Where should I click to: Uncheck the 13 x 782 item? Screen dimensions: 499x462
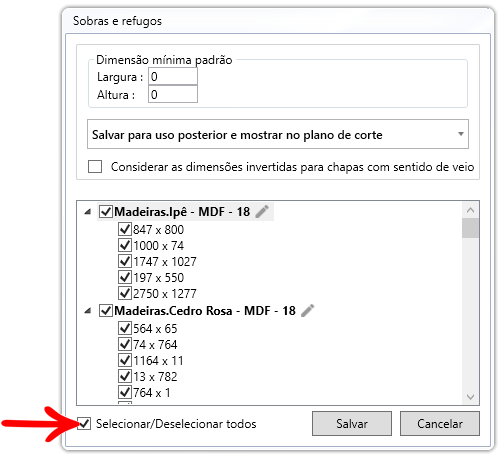(125, 376)
